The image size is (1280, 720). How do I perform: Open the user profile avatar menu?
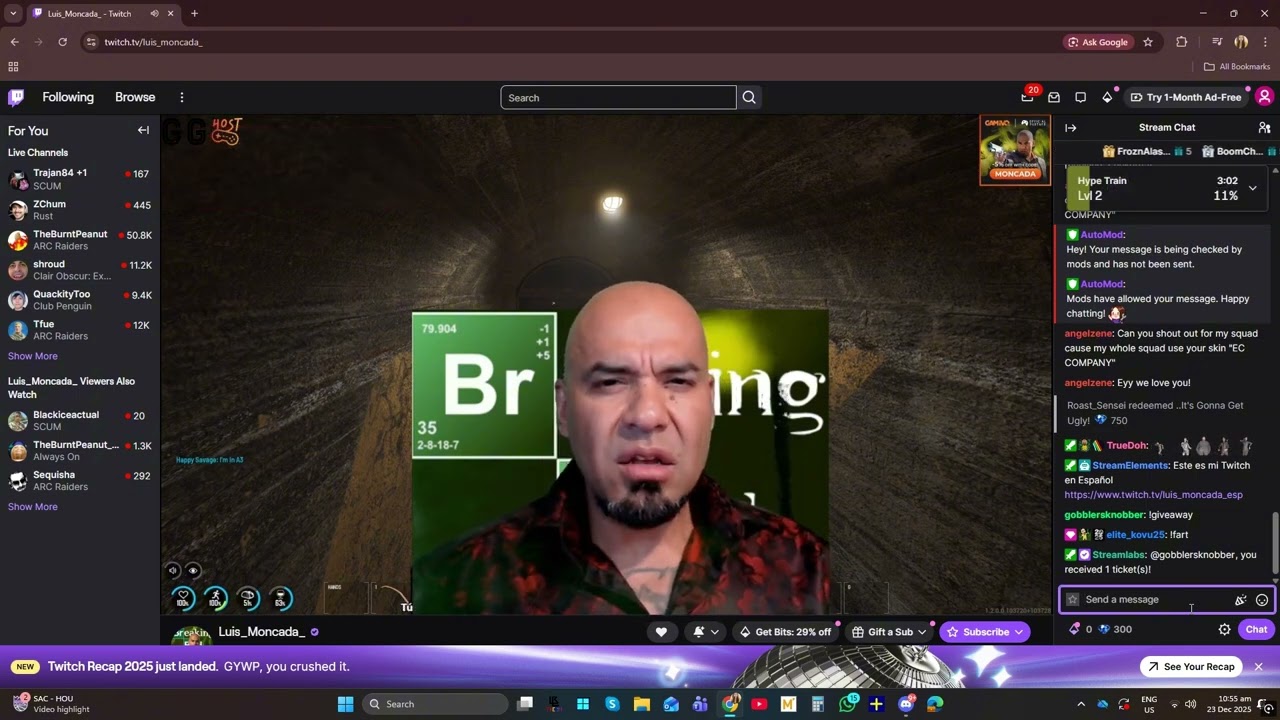click(x=1264, y=97)
